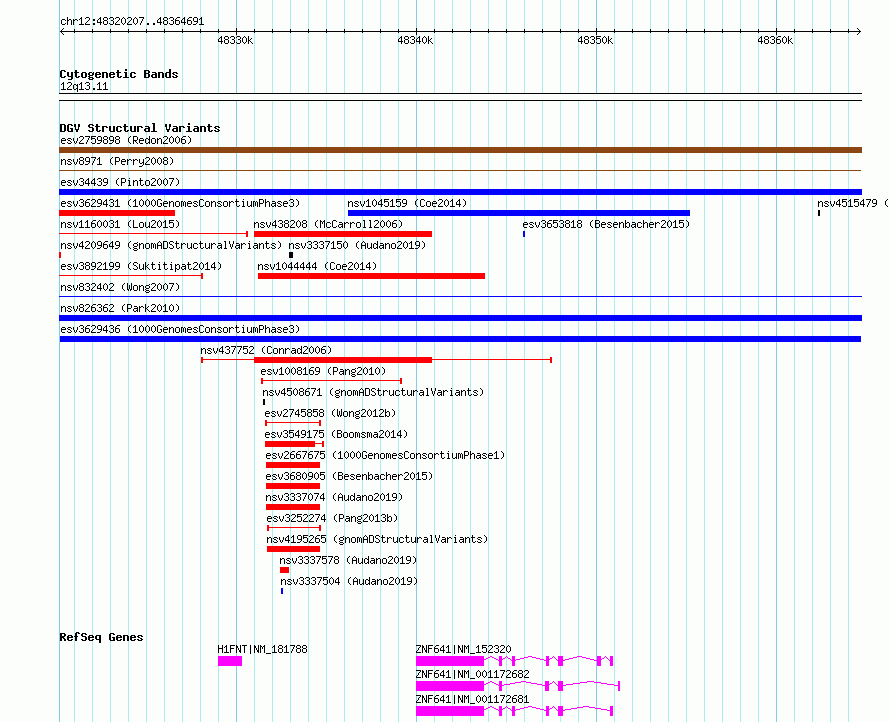Click the RefSeq Genes track title
This screenshot has width=890, height=722.
pyautogui.click(x=101, y=637)
